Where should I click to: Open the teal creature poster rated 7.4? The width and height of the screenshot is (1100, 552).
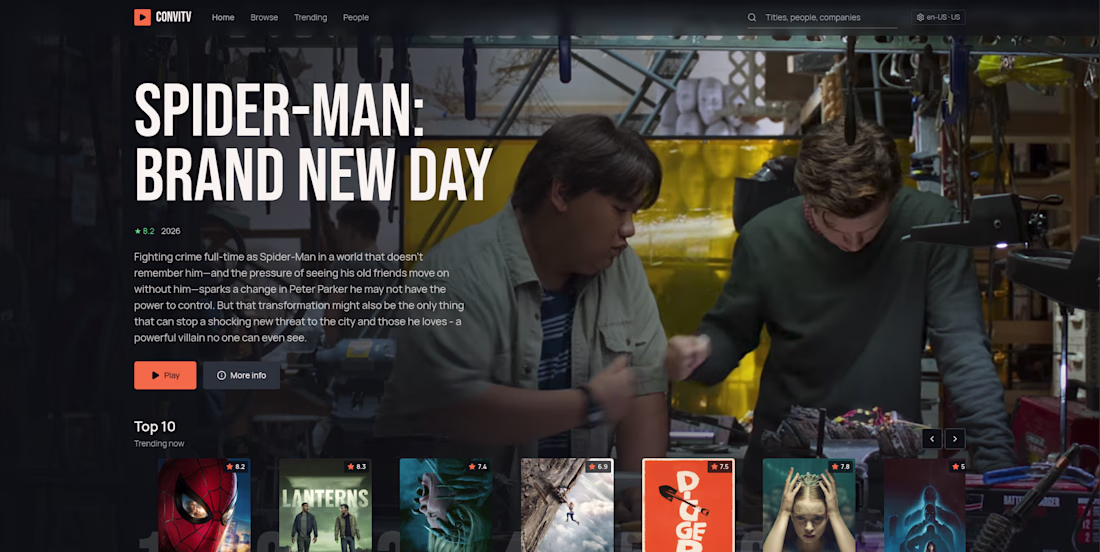[x=446, y=505]
